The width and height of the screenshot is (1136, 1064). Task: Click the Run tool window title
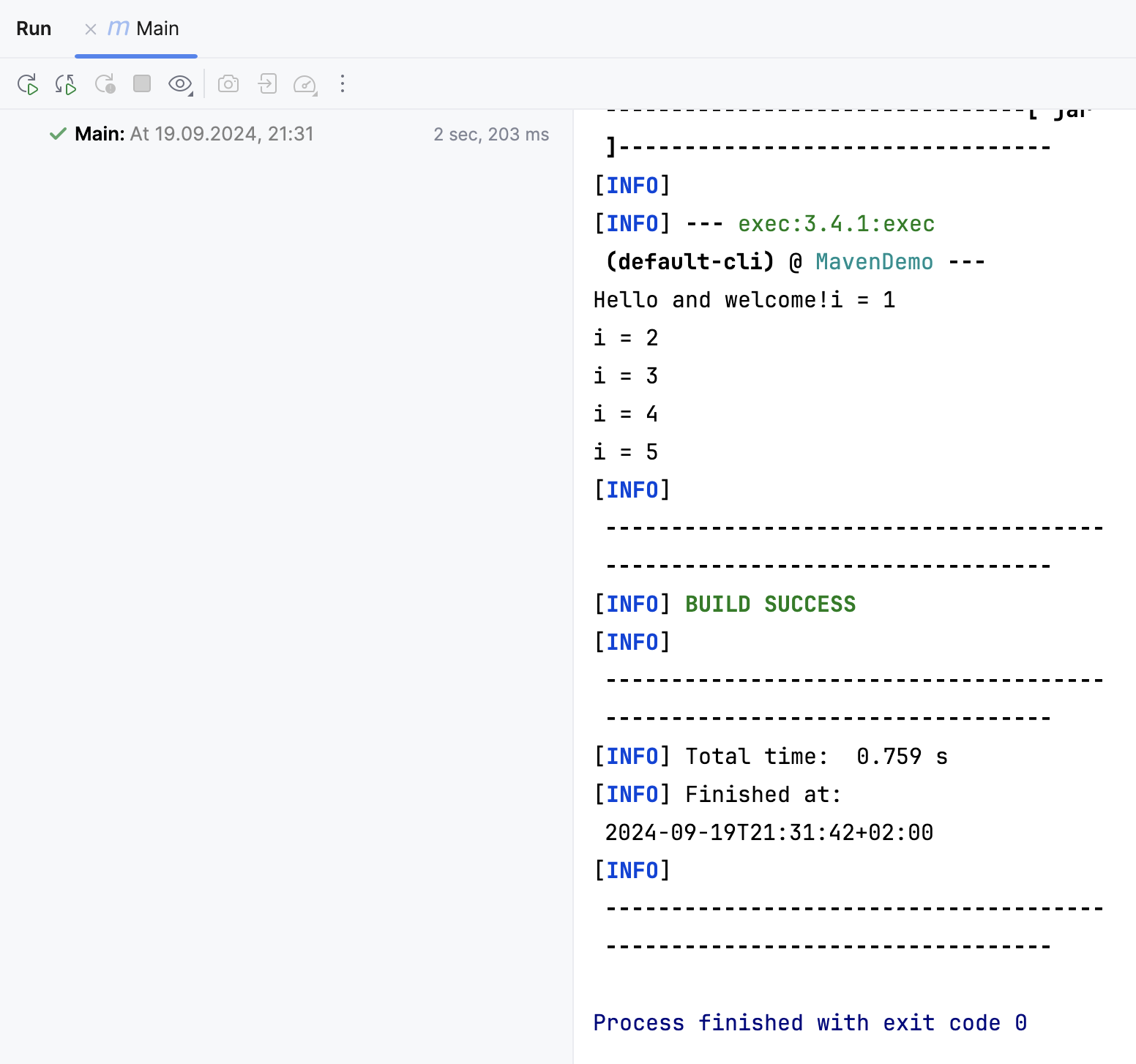click(x=34, y=29)
